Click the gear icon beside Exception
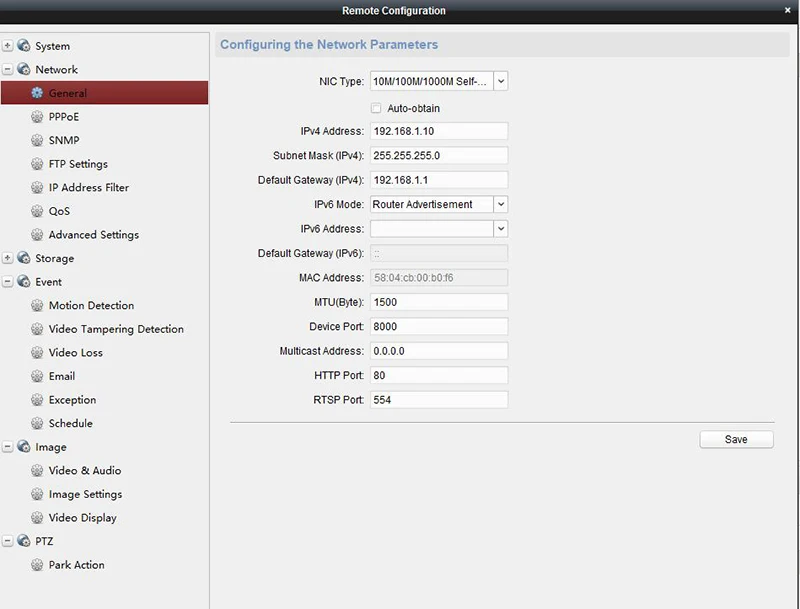 tap(37, 400)
